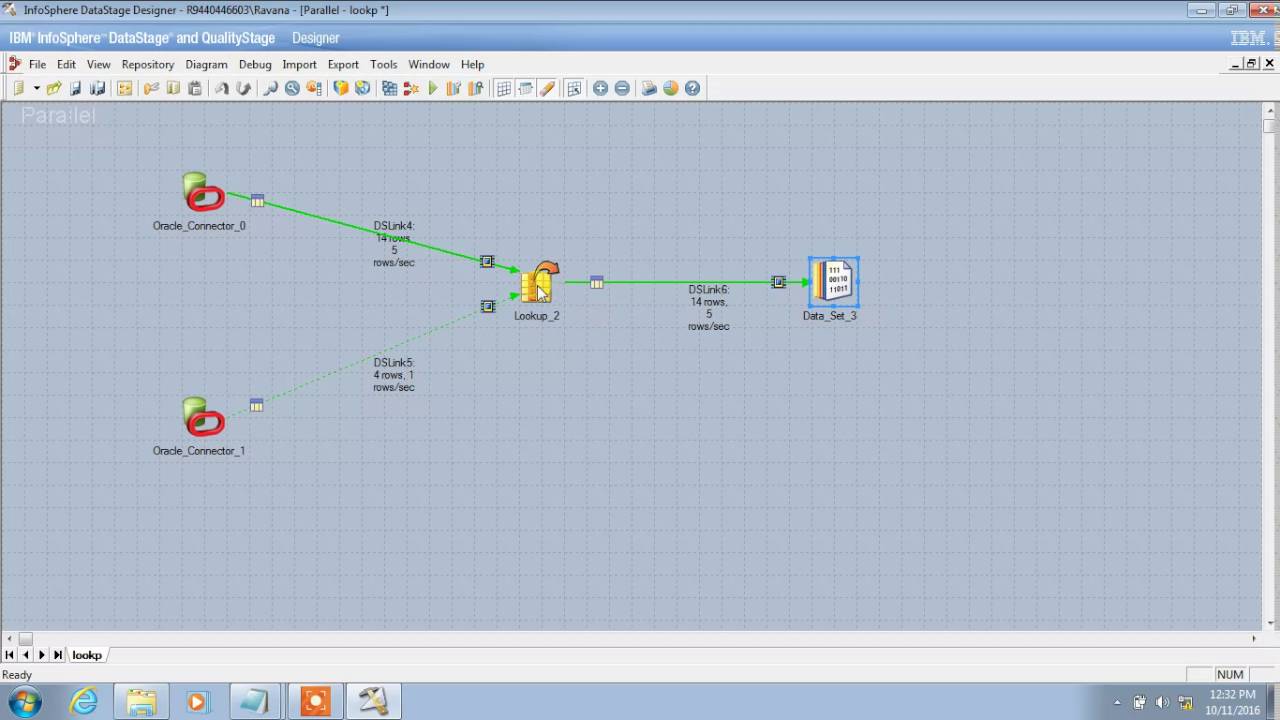Zoom out of the job canvas
The height and width of the screenshot is (720, 1280).
click(x=622, y=88)
